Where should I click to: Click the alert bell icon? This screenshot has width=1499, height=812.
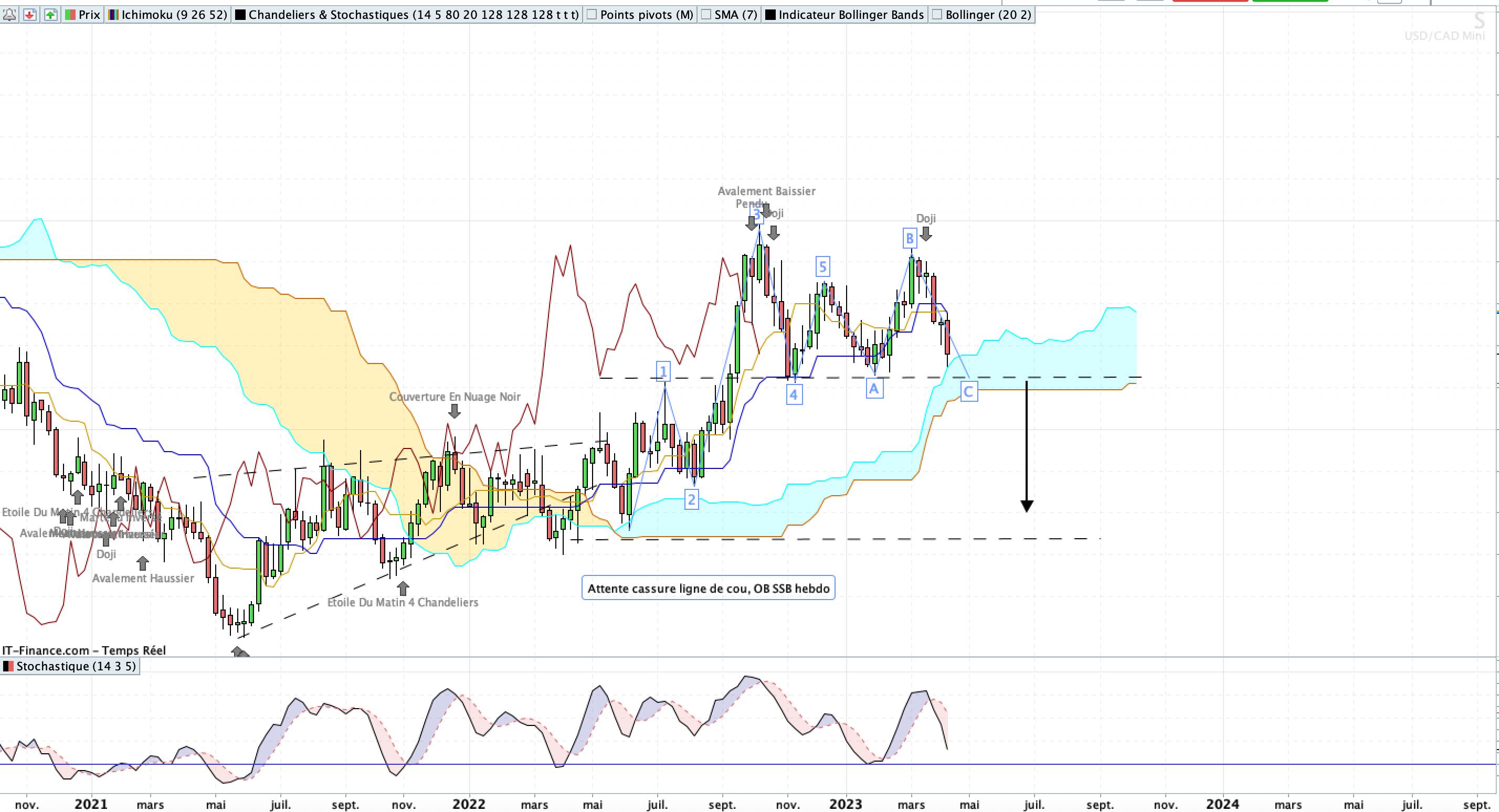pos(9,15)
